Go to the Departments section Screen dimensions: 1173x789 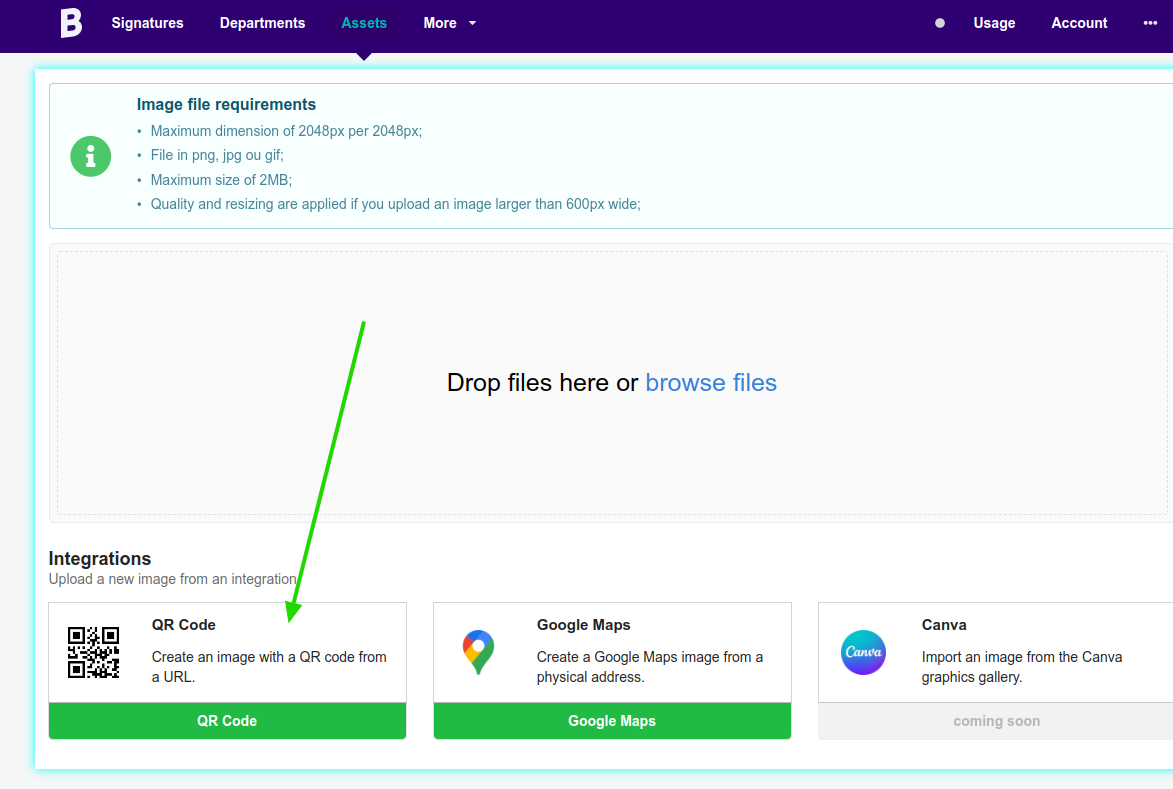point(262,23)
